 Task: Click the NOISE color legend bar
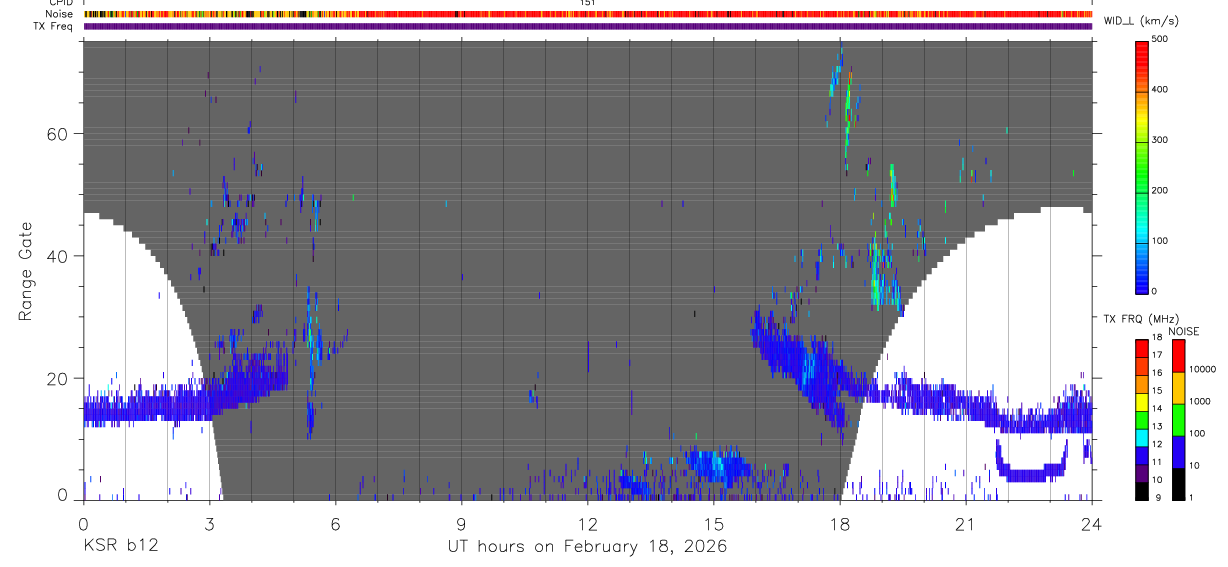pos(1178,419)
